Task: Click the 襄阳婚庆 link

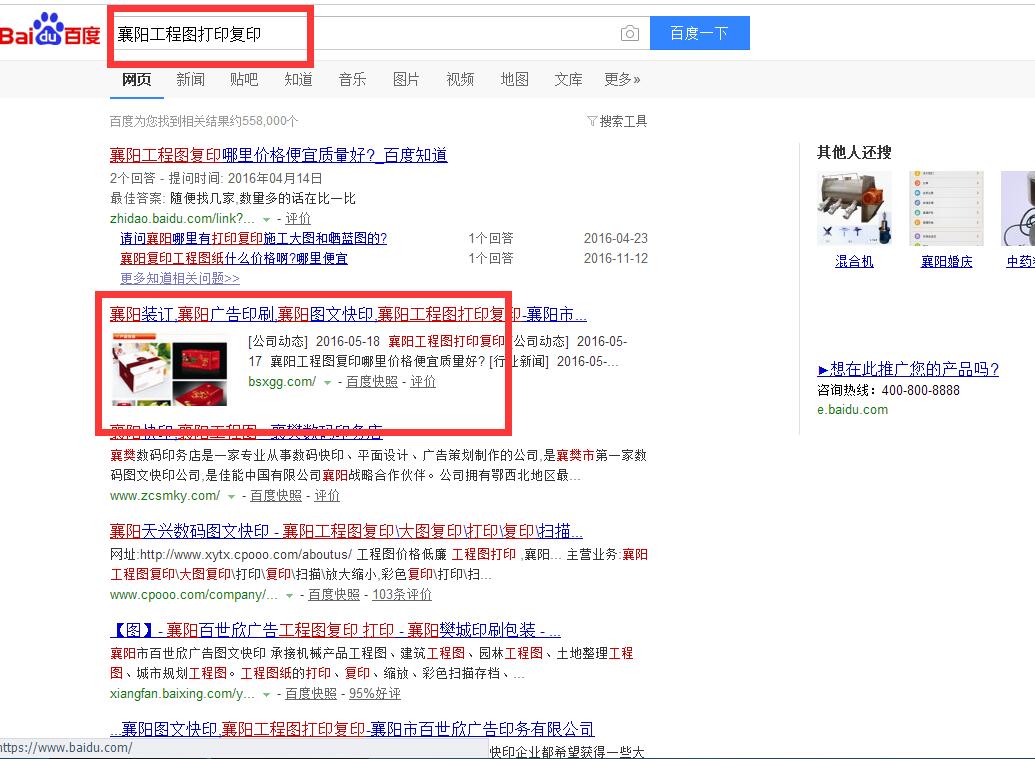Action: tap(947, 262)
